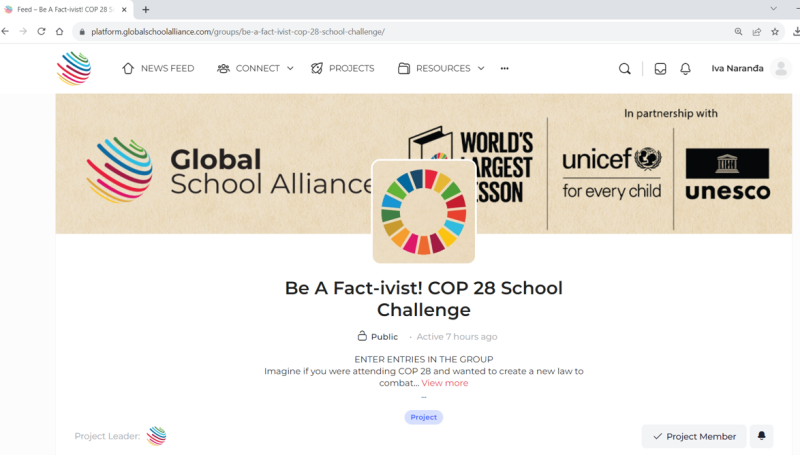Click the Projects rocket icon
The height and width of the screenshot is (455, 800).
pos(317,68)
